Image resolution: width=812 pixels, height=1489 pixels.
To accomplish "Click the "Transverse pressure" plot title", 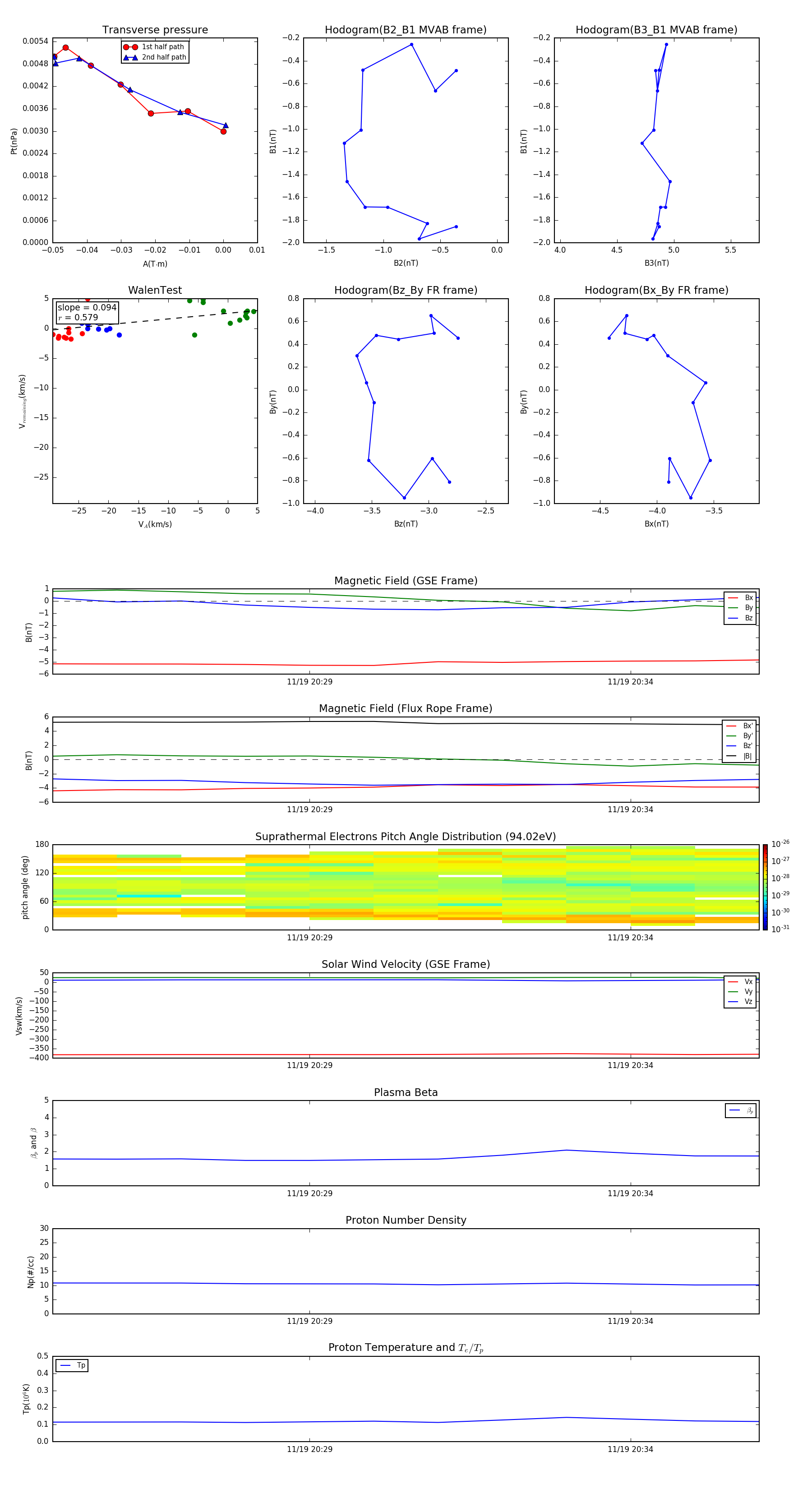I will 155,30.
